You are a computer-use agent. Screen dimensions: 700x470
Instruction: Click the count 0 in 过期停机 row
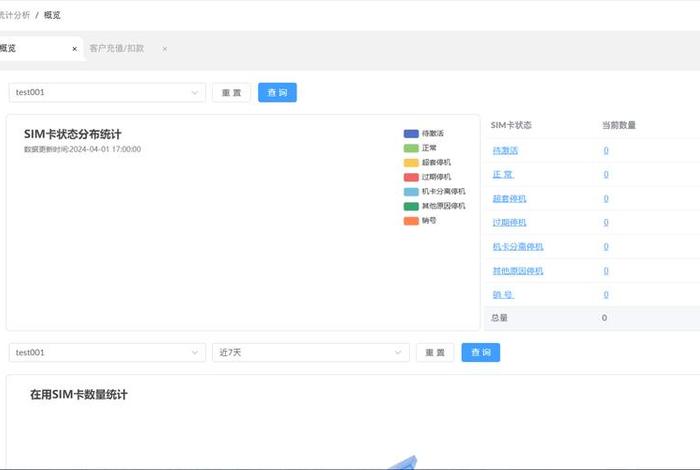(x=606, y=222)
